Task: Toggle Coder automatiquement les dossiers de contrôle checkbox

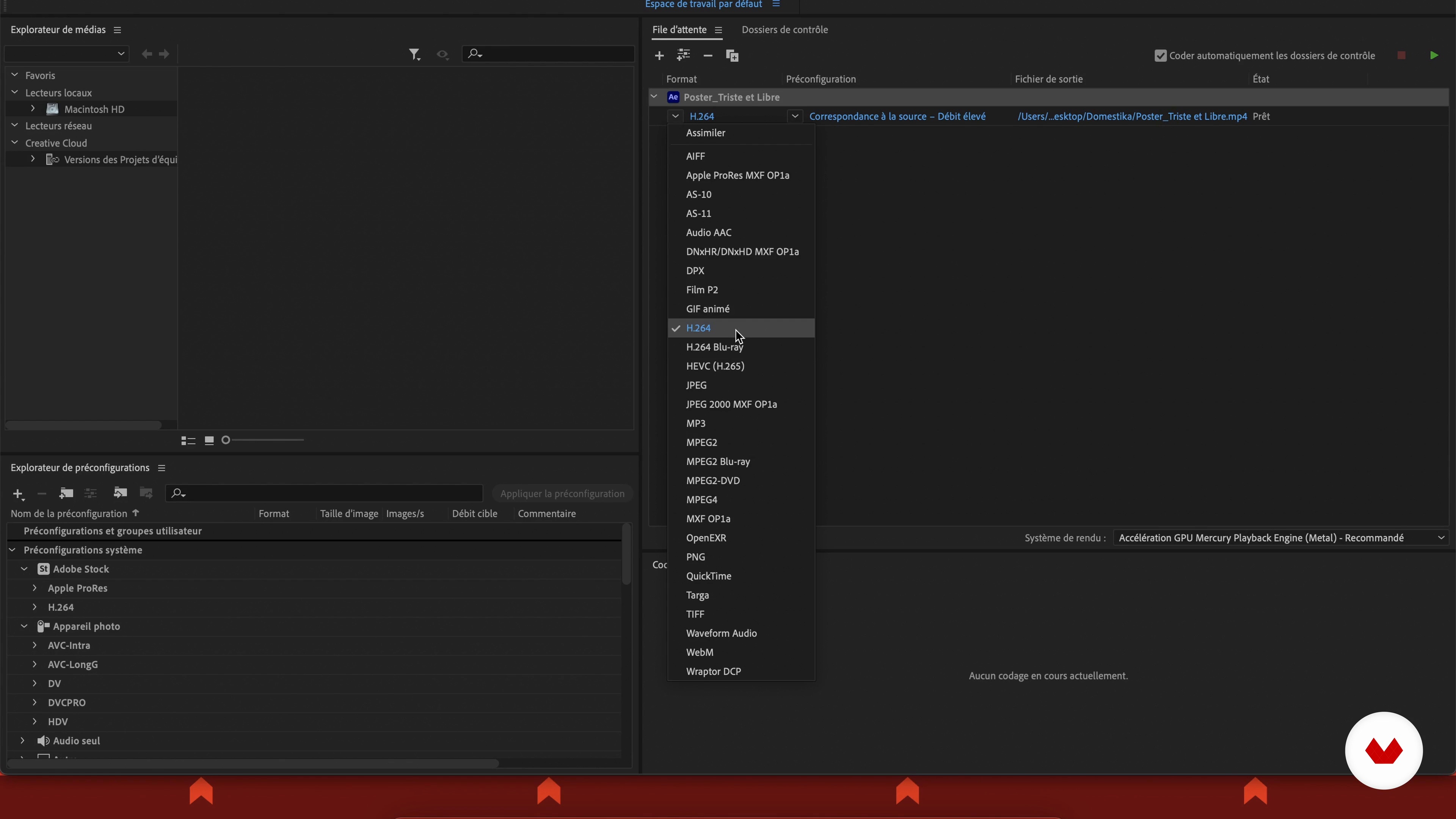Action: (1160, 55)
